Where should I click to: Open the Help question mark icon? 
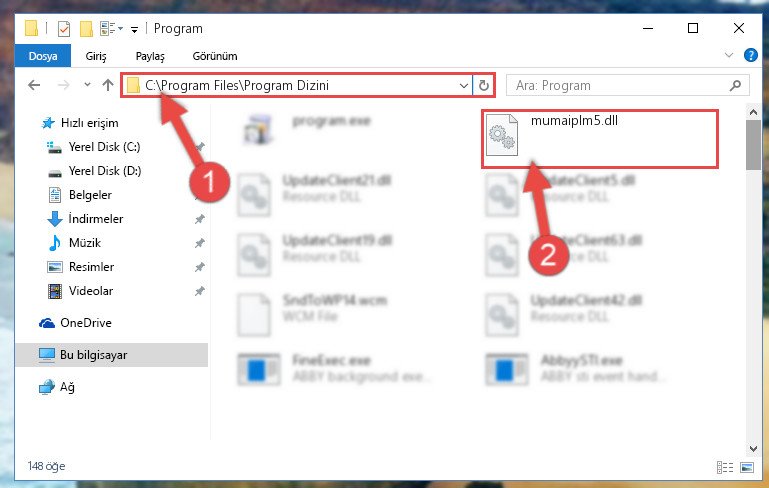click(750, 55)
